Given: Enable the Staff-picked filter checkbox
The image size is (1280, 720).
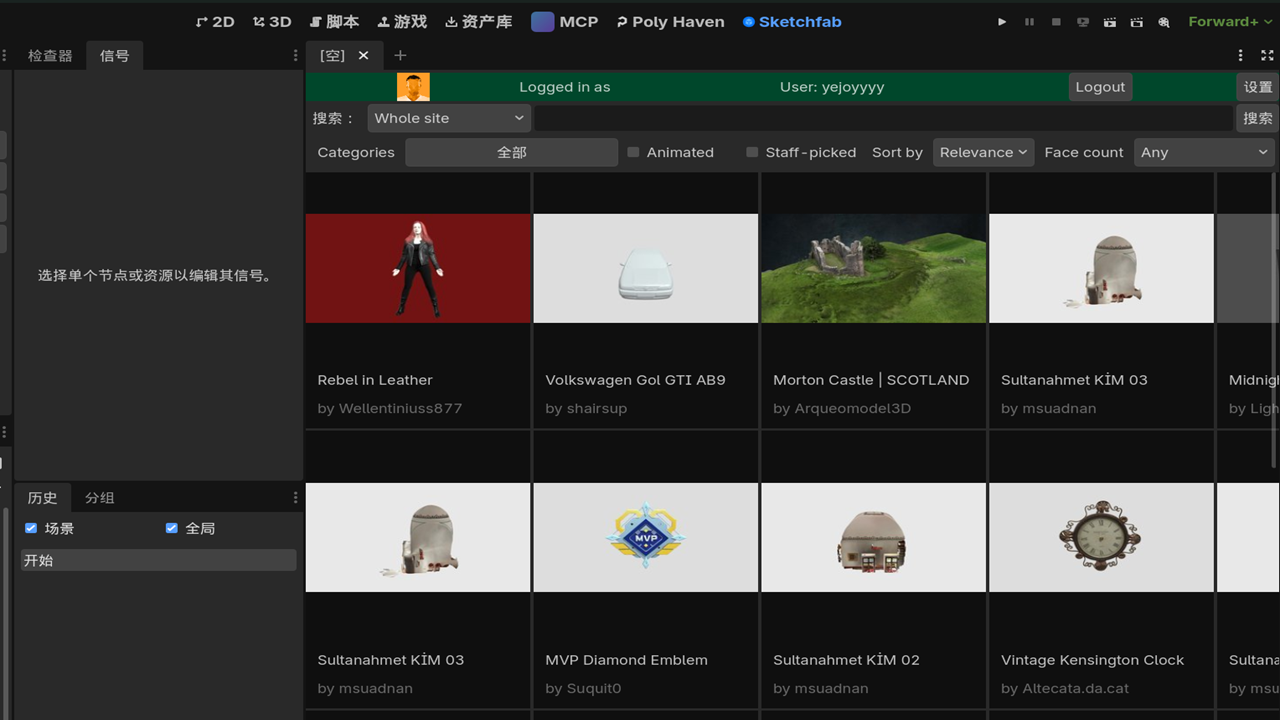Looking at the screenshot, I should (x=752, y=152).
